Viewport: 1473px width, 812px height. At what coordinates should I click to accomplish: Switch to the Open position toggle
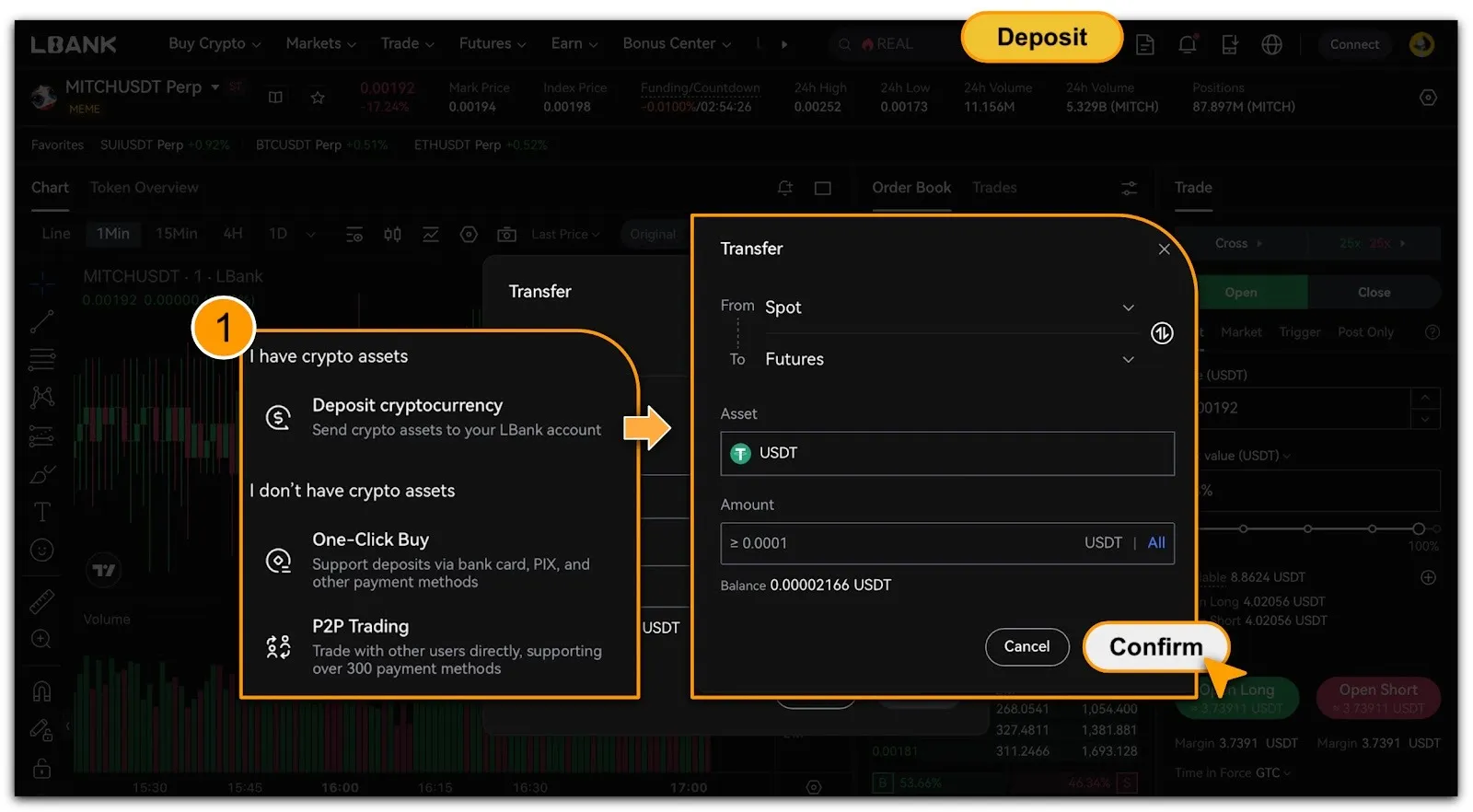click(1240, 293)
